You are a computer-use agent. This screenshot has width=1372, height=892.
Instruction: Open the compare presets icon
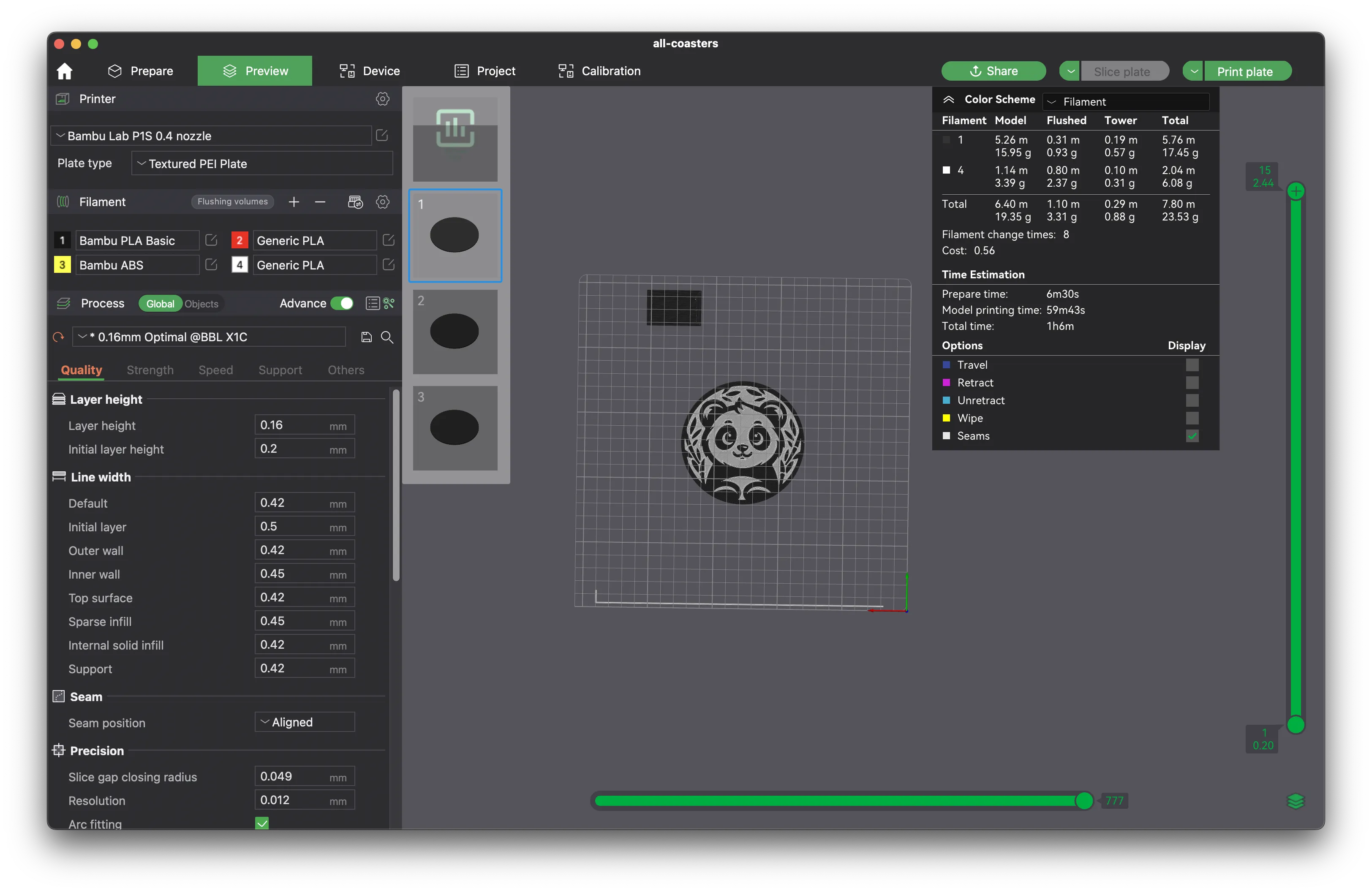(x=389, y=303)
